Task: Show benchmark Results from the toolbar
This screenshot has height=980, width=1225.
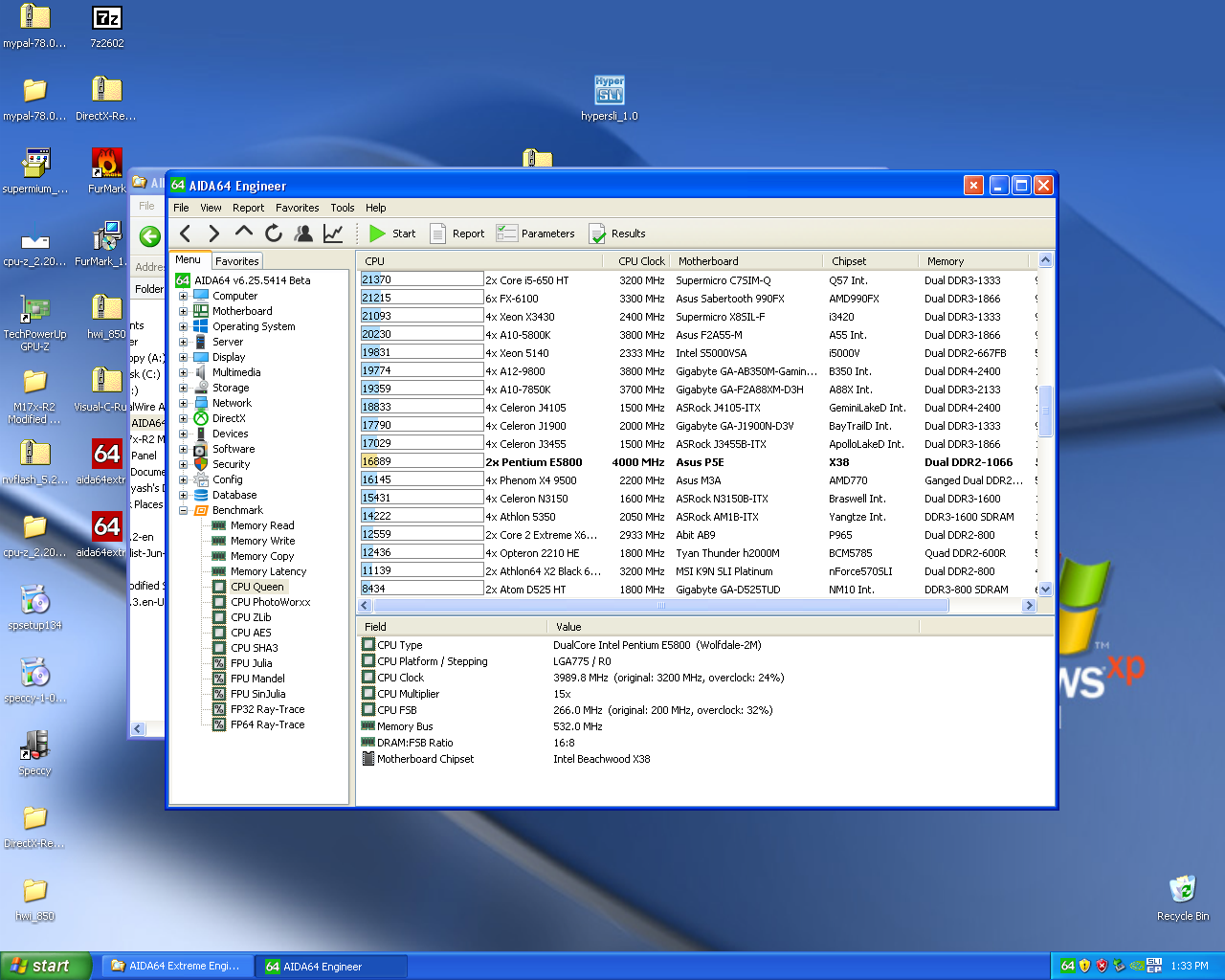Action: [617, 234]
